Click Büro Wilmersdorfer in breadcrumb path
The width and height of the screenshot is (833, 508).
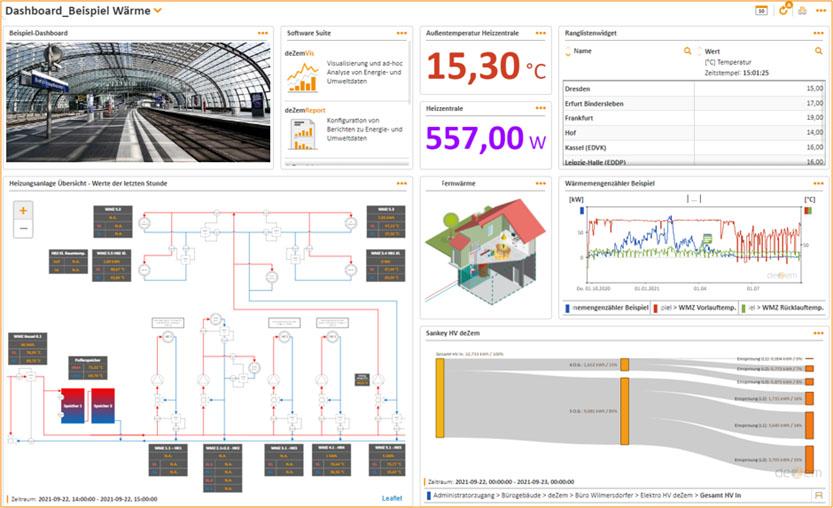click(x=604, y=495)
